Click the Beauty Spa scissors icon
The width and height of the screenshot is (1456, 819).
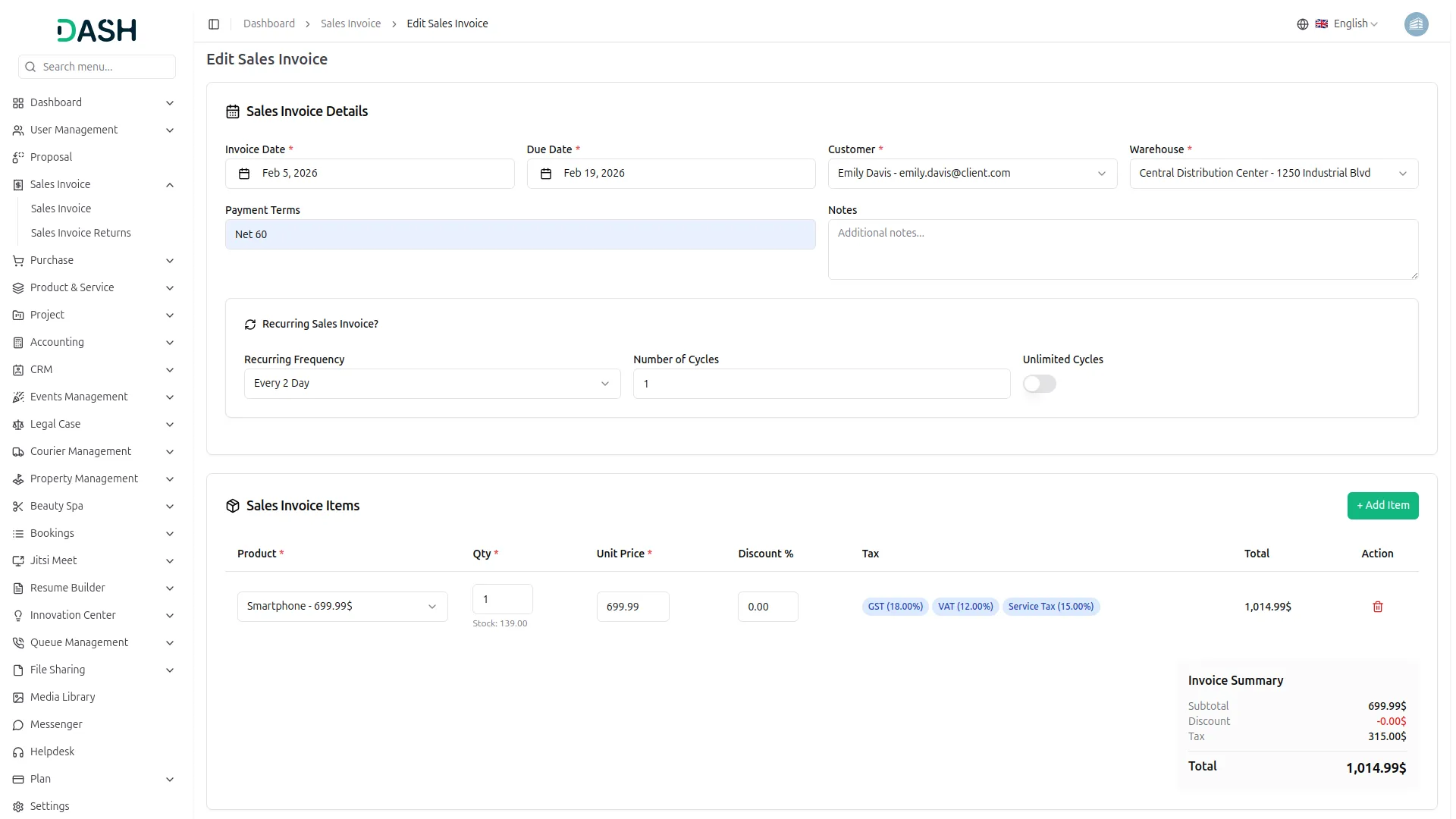point(18,507)
